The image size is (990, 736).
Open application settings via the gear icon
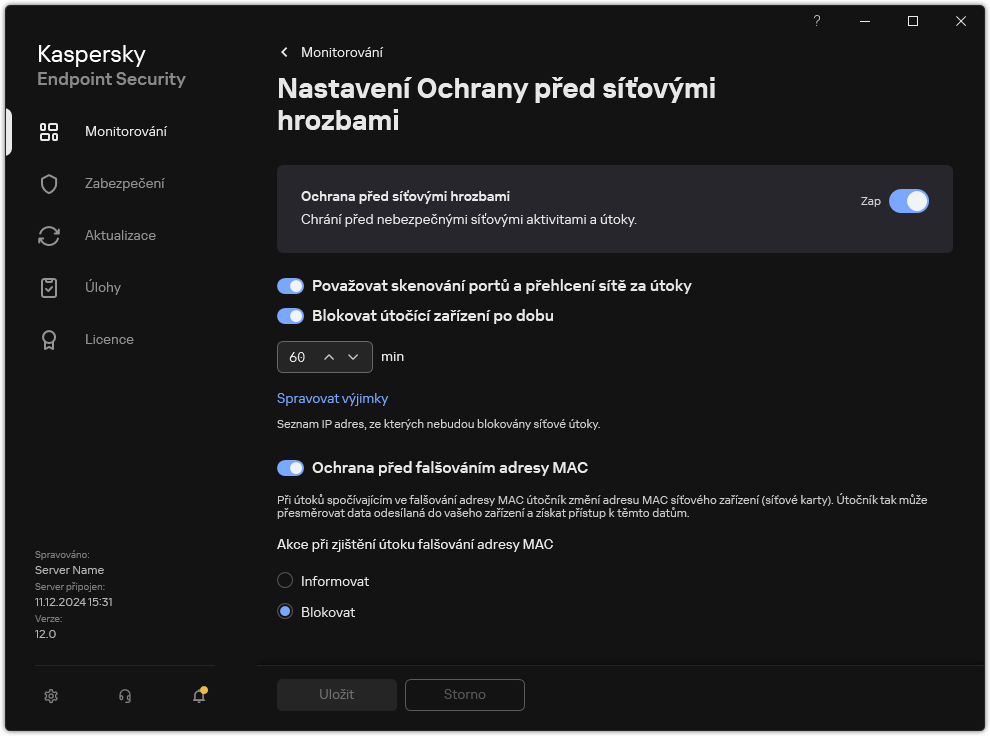51,695
